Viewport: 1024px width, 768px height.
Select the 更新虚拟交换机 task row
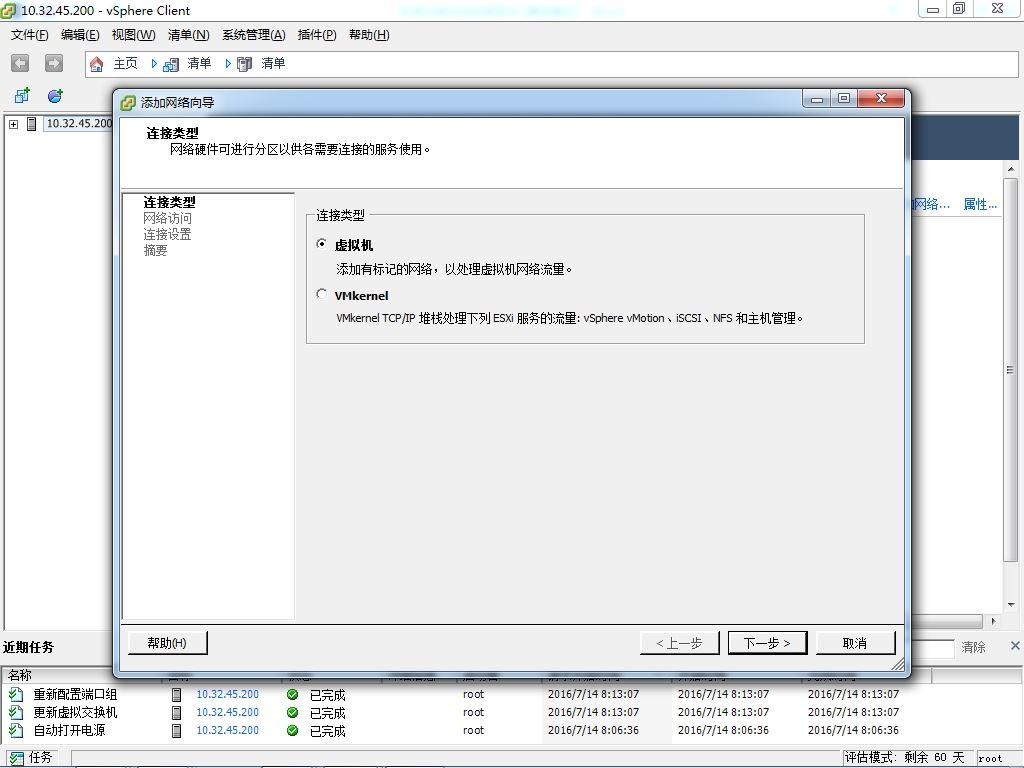[x=511, y=712]
